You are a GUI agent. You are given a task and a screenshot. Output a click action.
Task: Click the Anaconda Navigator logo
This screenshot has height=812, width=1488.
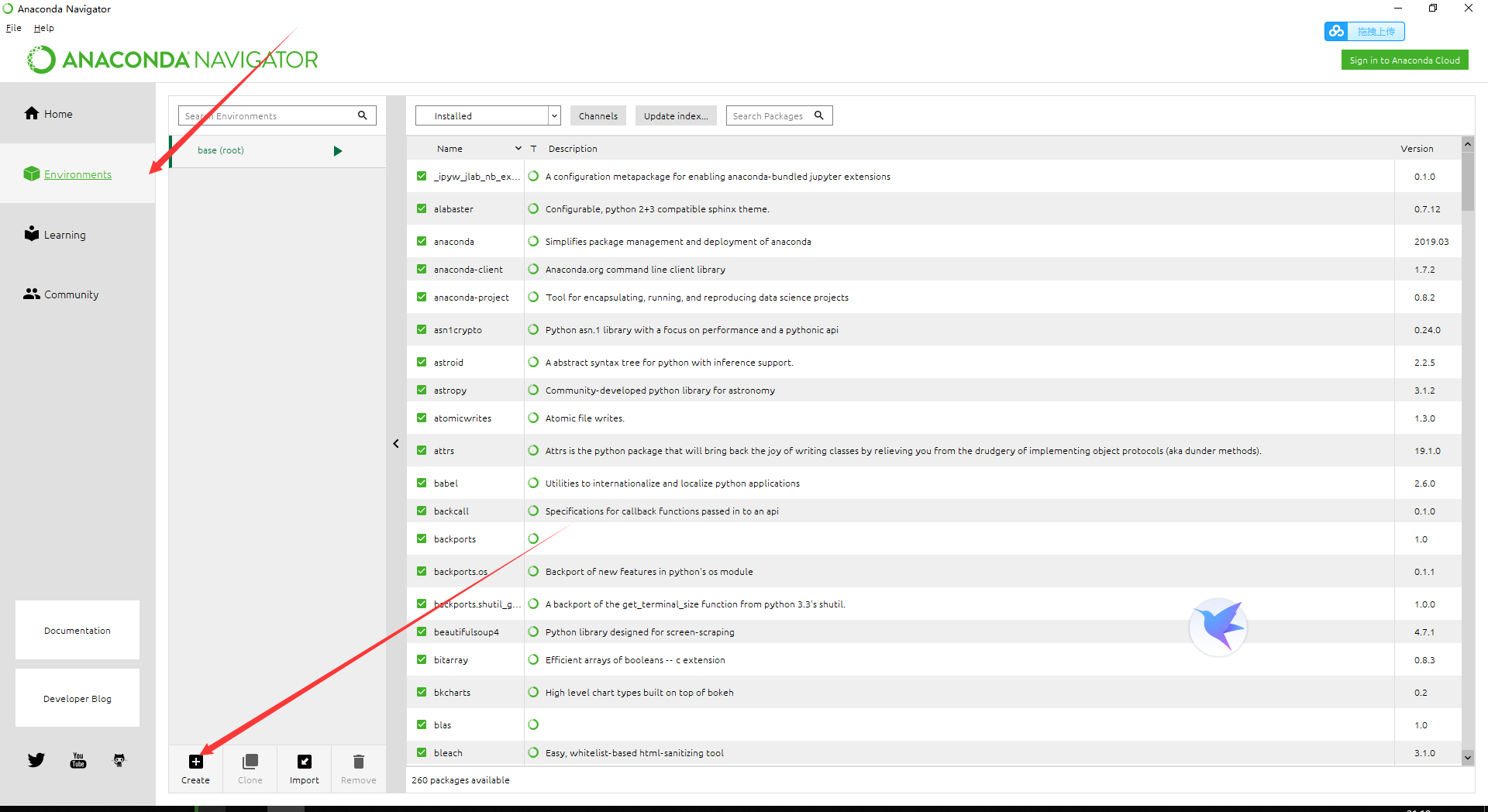173,60
